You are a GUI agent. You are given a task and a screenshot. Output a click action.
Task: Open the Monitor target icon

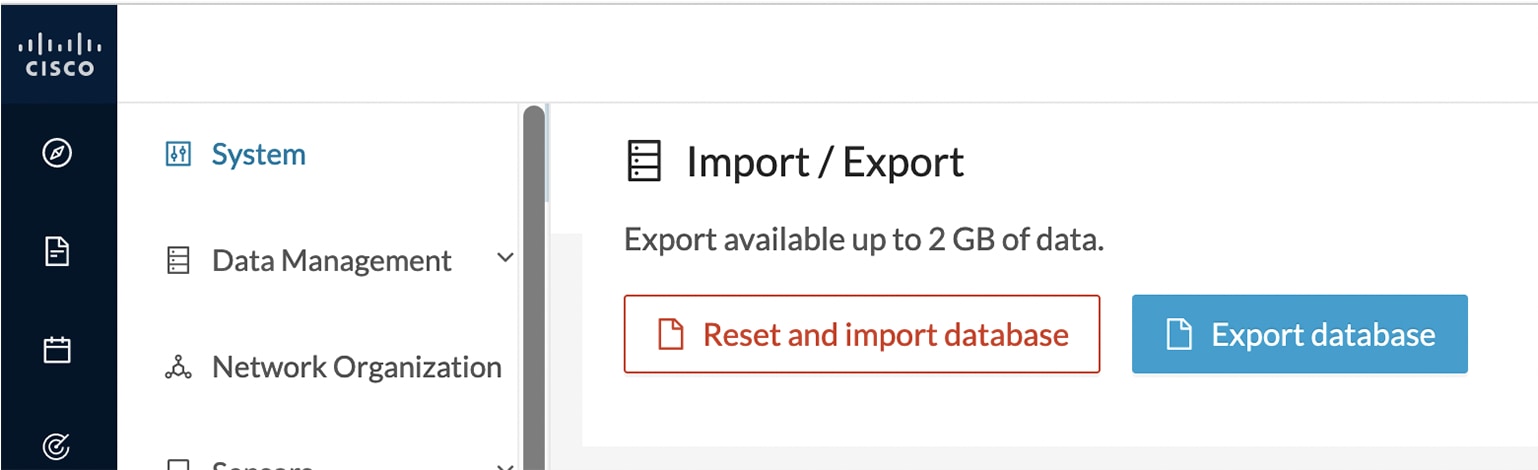58,446
